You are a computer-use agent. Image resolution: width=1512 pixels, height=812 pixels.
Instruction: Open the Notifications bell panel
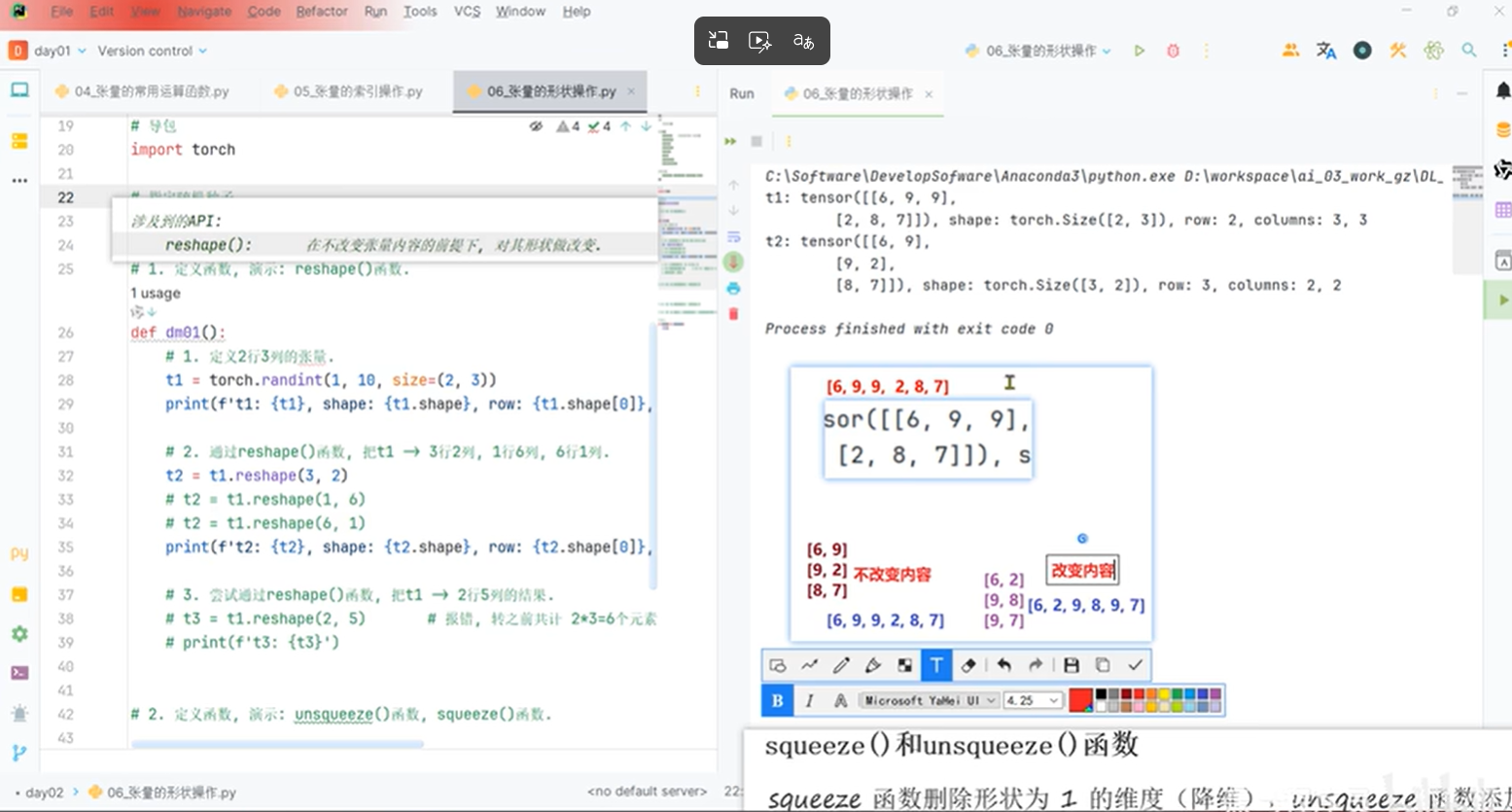coord(1502,91)
